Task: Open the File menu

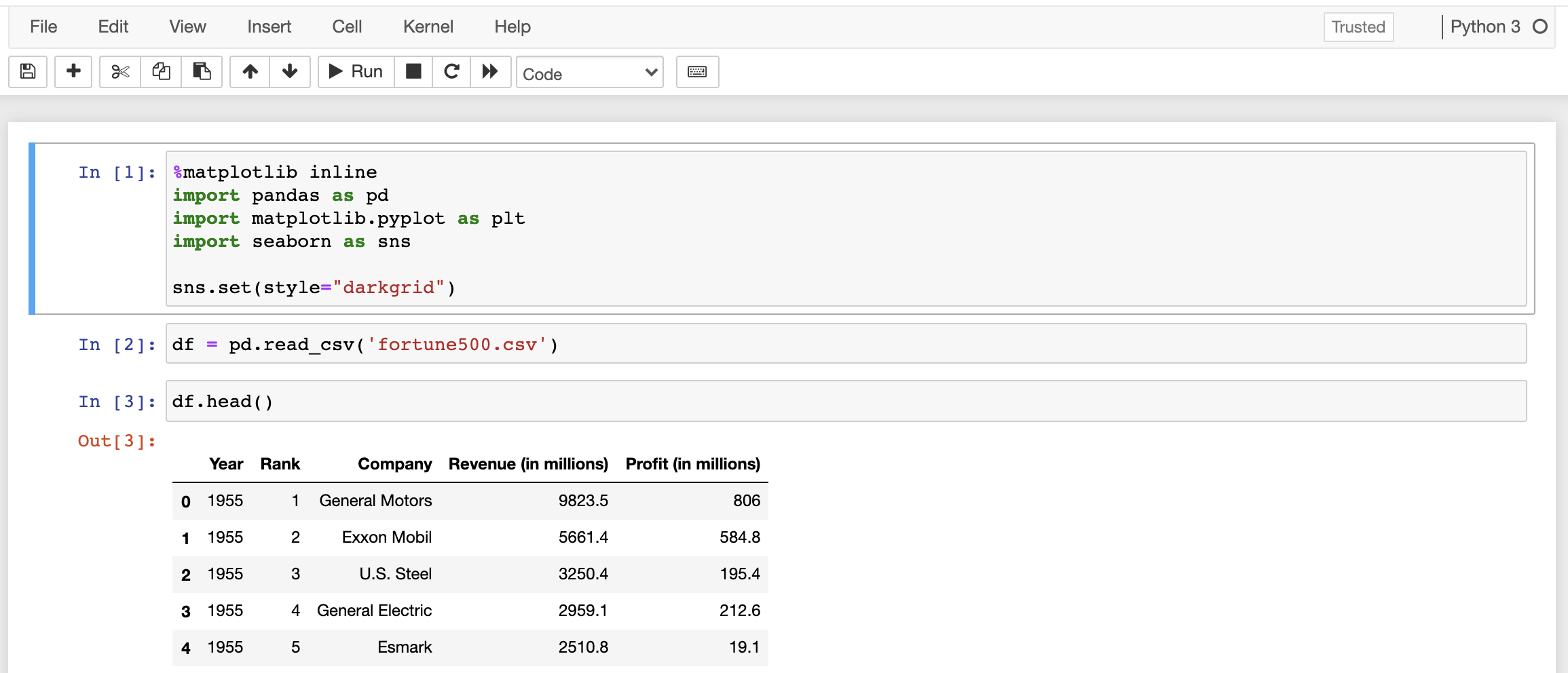Action: [x=43, y=26]
